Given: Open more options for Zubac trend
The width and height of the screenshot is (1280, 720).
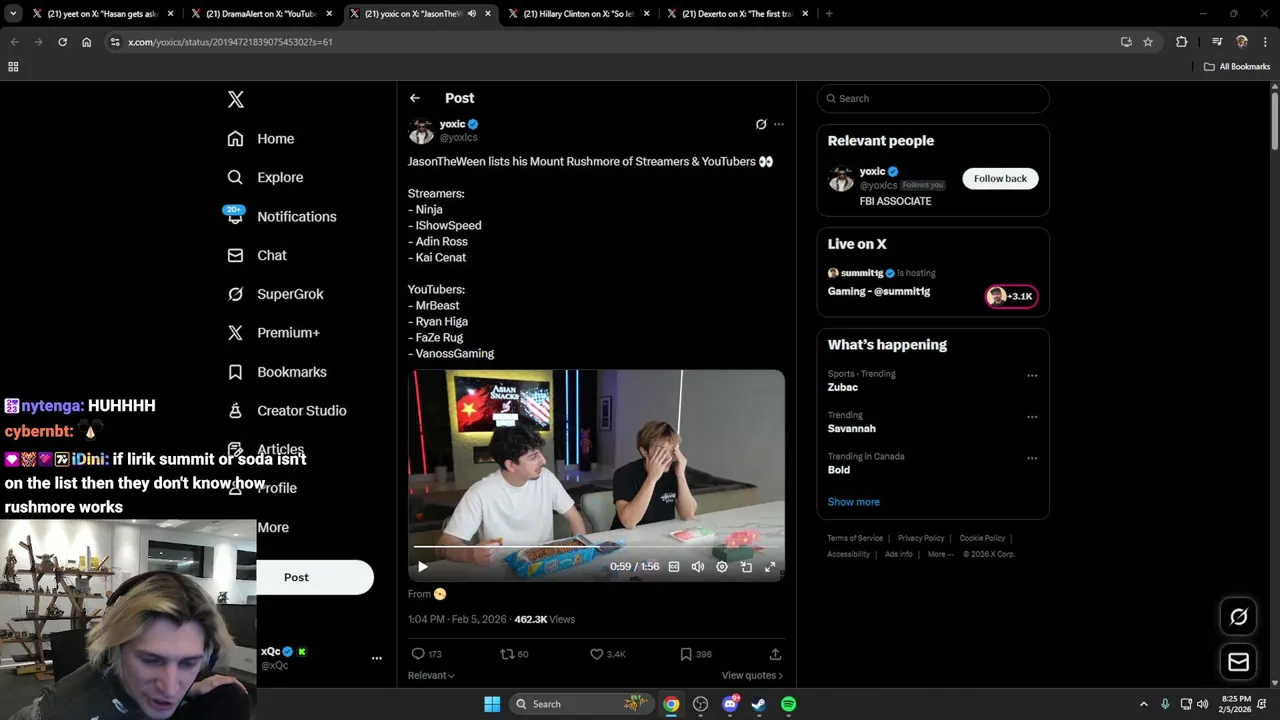Looking at the screenshot, I should 1032,376.
